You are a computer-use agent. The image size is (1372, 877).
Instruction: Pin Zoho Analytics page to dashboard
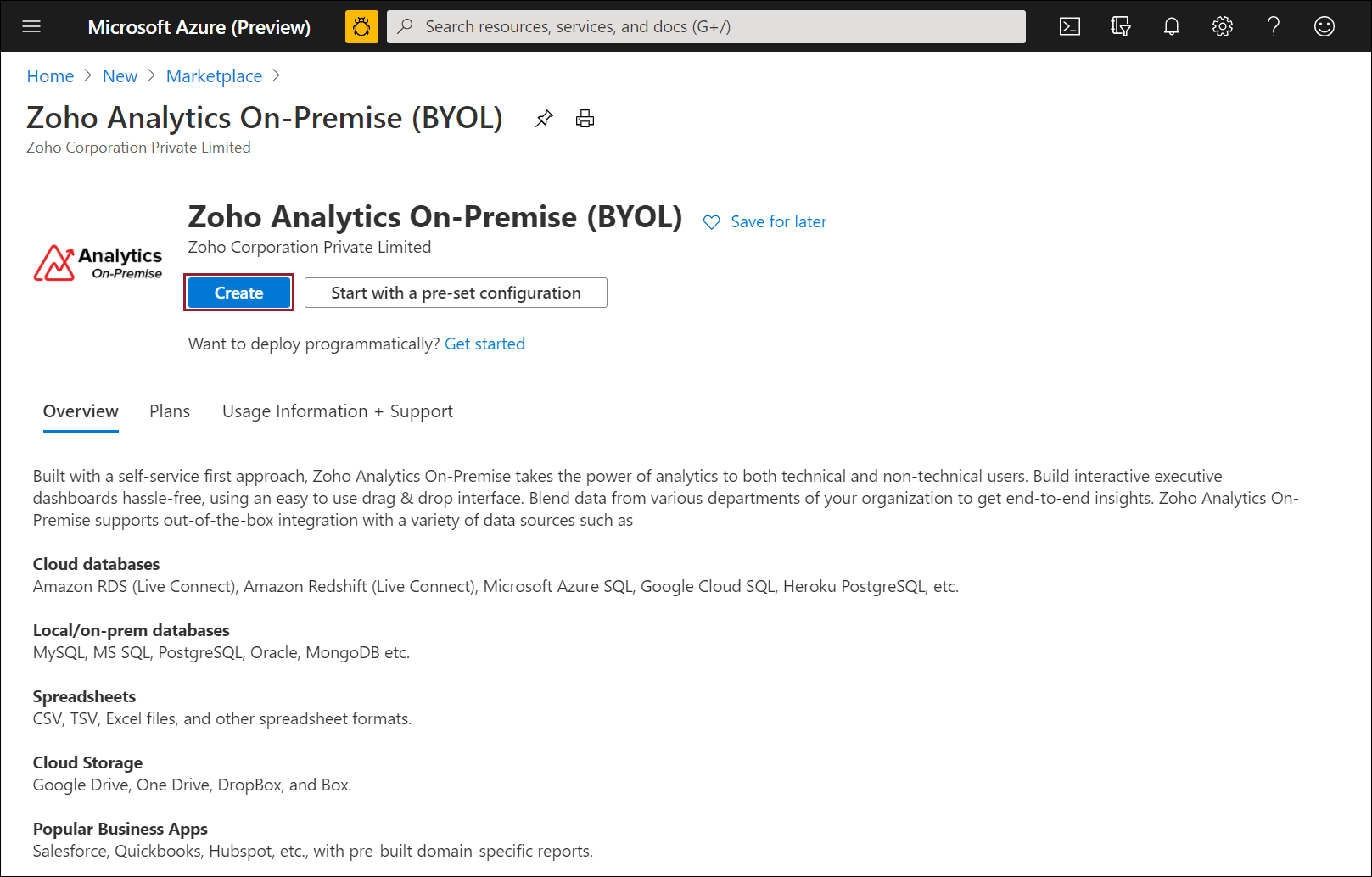point(544,119)
